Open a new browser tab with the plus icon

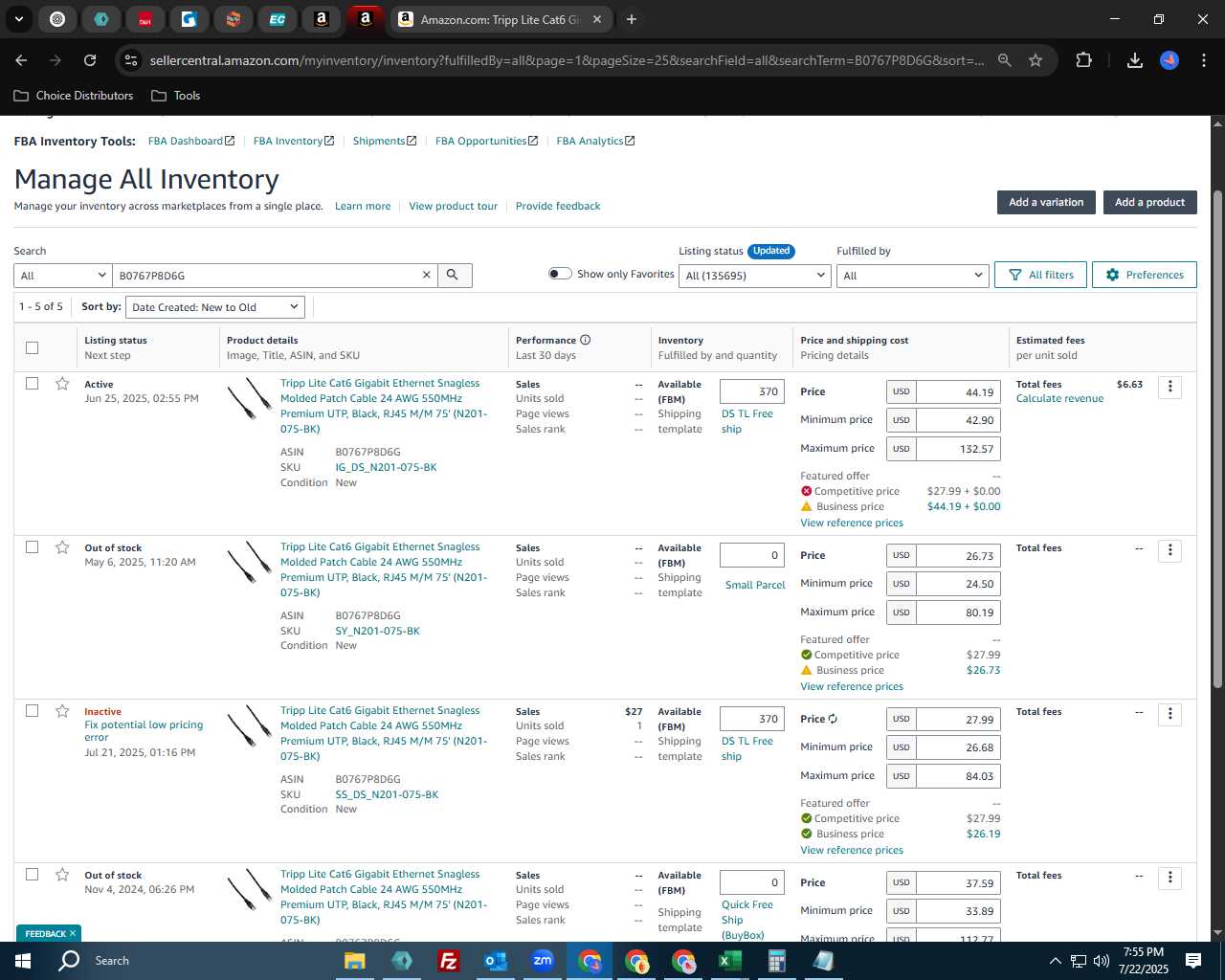[x=632, y=19]
